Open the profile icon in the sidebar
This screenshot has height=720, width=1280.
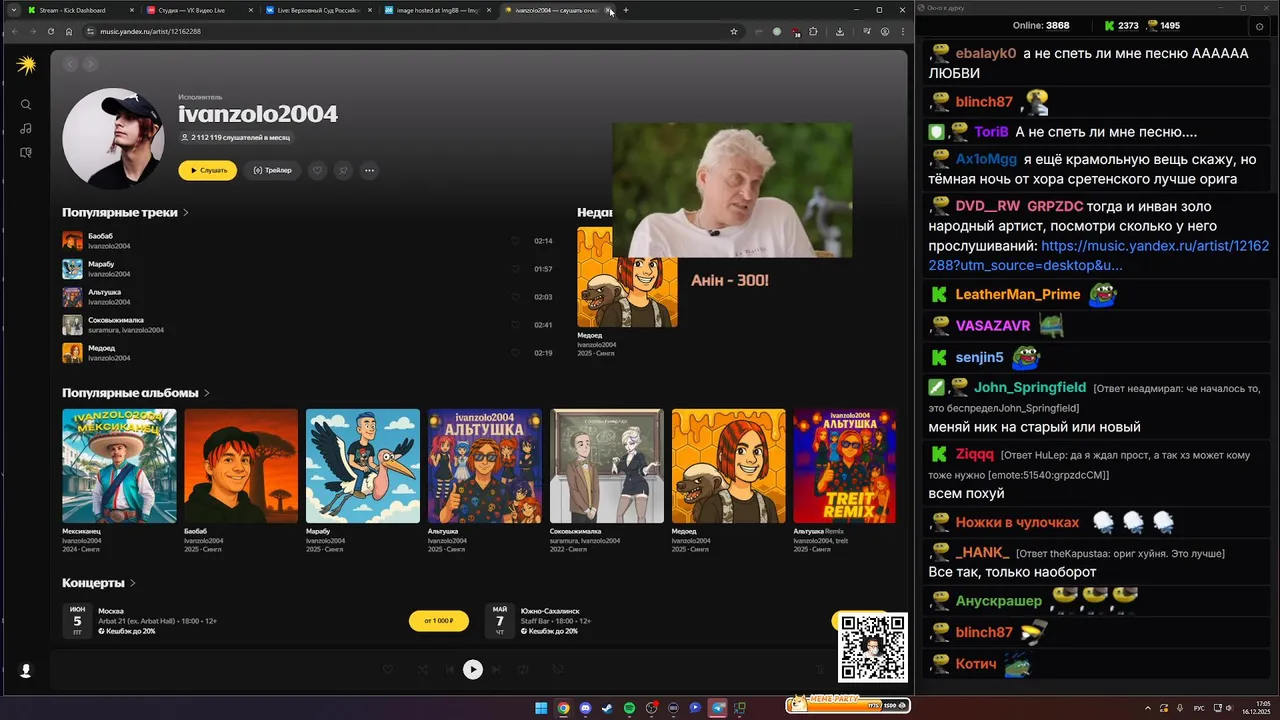point(26,671)
